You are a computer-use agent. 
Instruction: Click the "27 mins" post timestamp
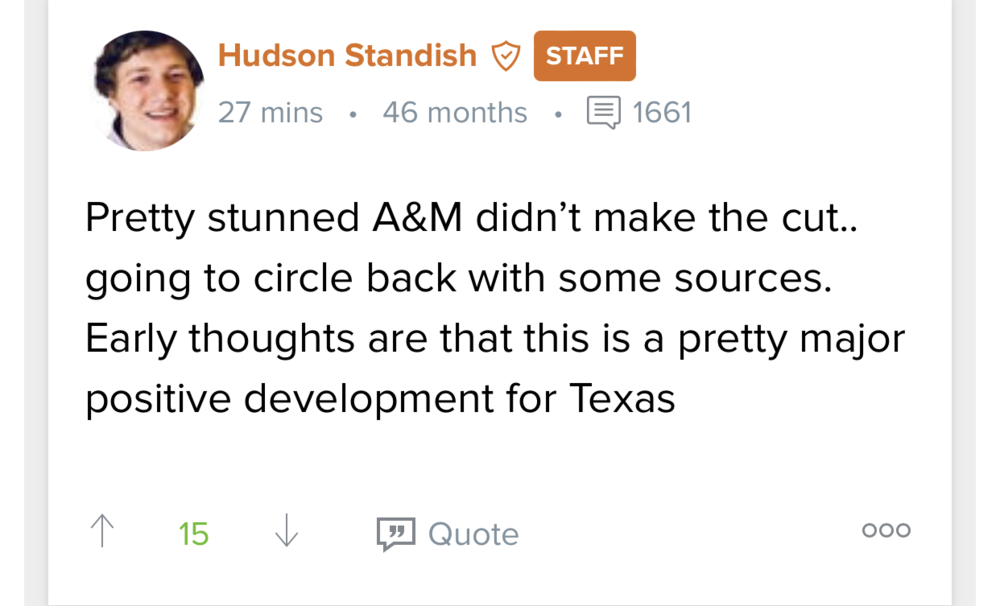(270, 112)
